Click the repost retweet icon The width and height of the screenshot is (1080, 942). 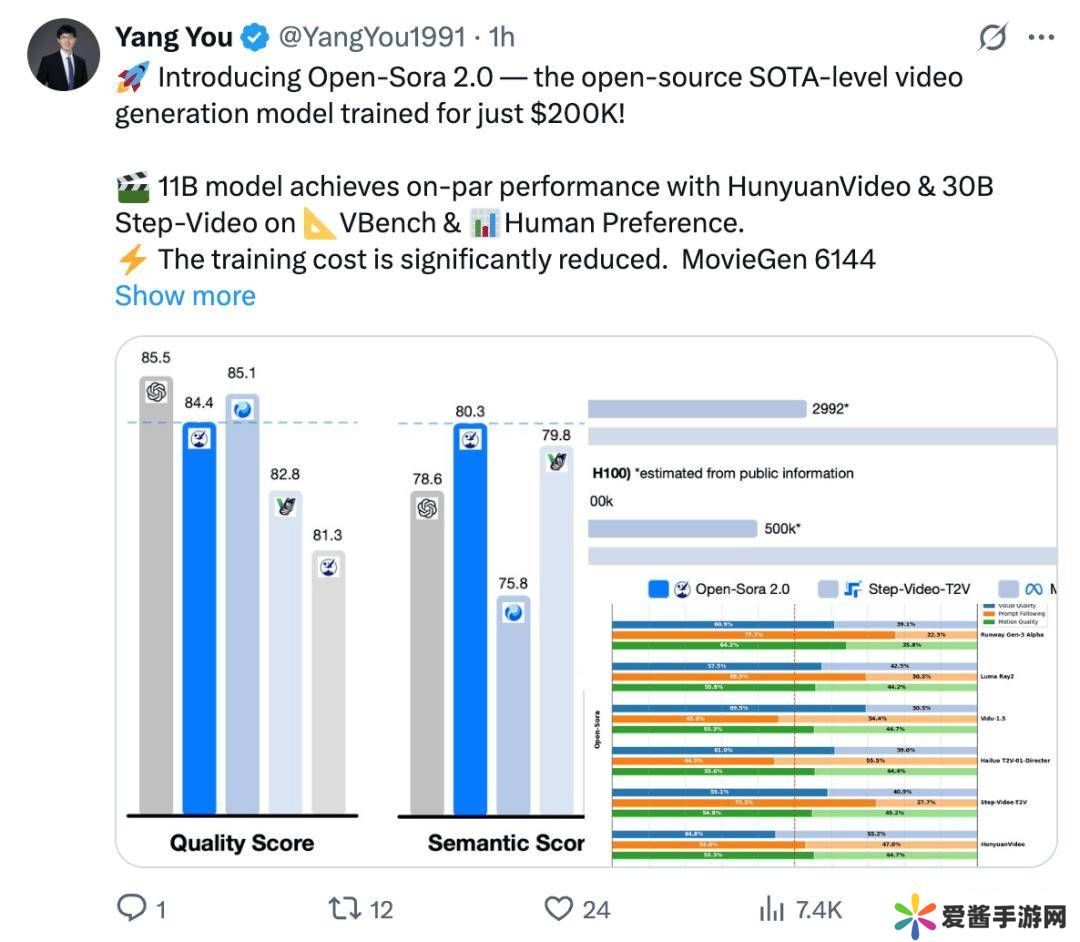tap(343, 908)
